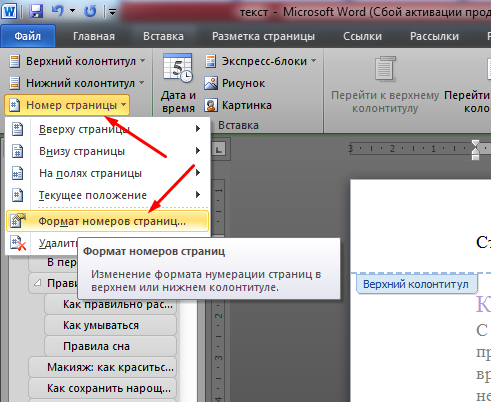491x402 pixels.
Task: Expand the Экспресс-блоки dropdown arrow
Action: [313, 61]
